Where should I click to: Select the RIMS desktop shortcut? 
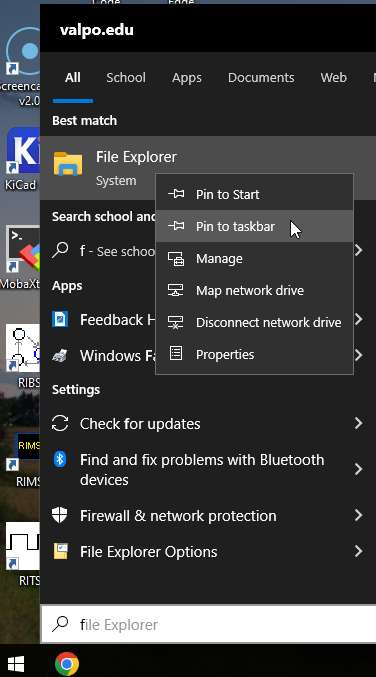pos(23,459)
